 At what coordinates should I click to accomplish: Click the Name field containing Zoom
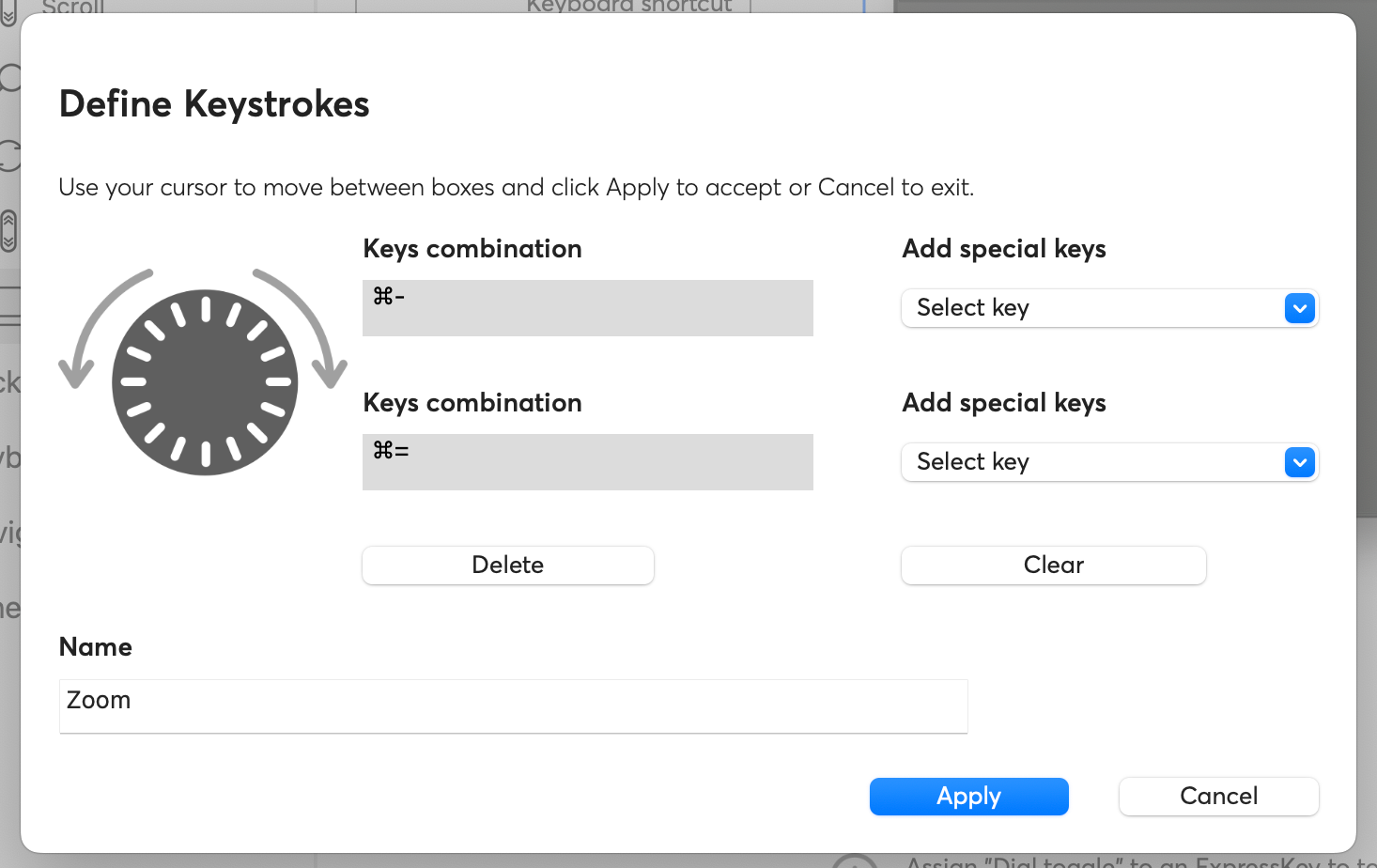(x=514, y=706)
